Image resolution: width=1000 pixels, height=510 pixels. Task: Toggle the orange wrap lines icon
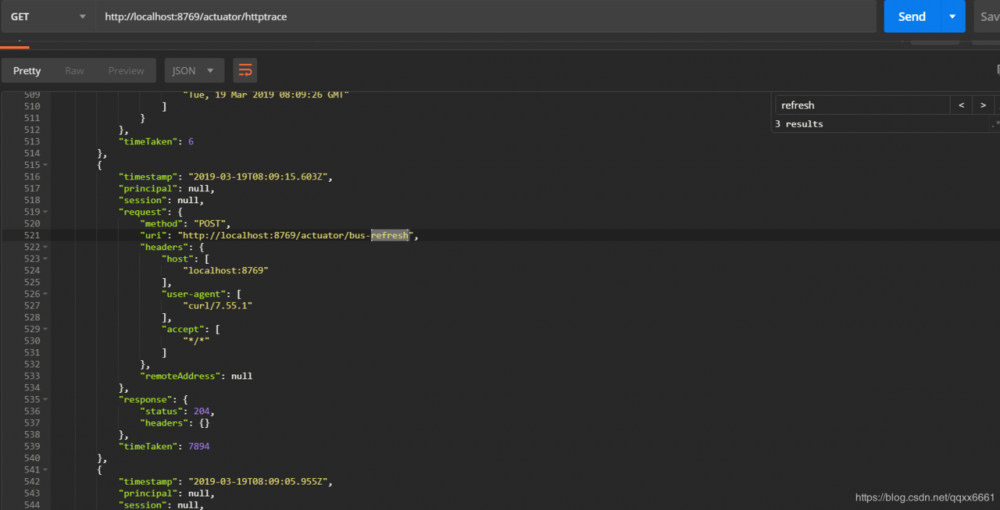245,71
